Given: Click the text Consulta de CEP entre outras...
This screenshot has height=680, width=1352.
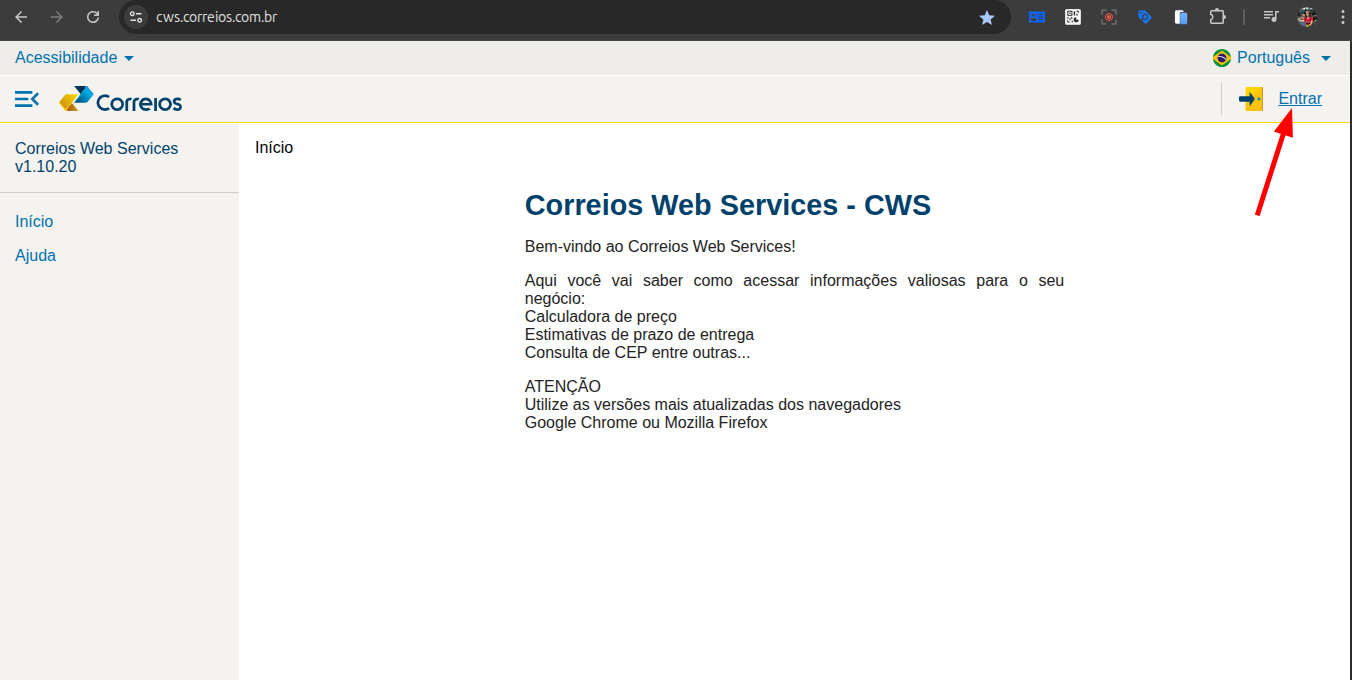Looking at the screenshot, I should click(637, 353).
